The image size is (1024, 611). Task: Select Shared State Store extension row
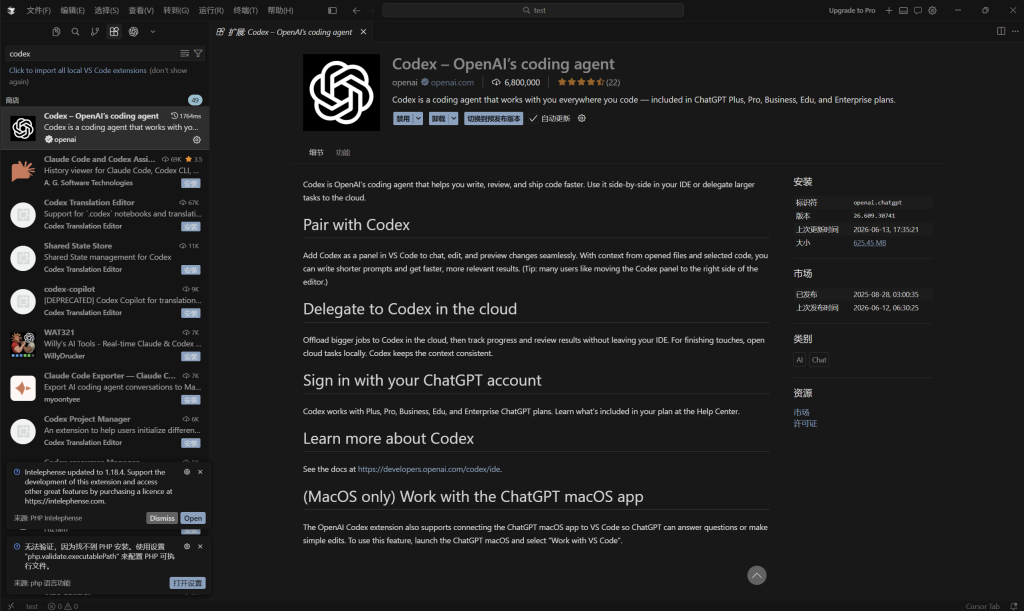pyautogui.click(x=104, y=257)
